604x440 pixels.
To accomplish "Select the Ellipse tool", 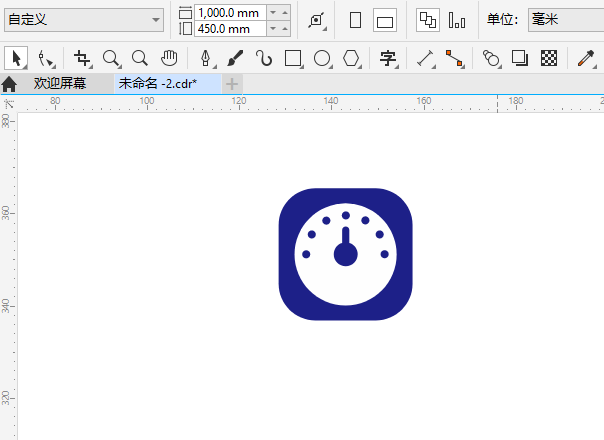I will 322,59.
